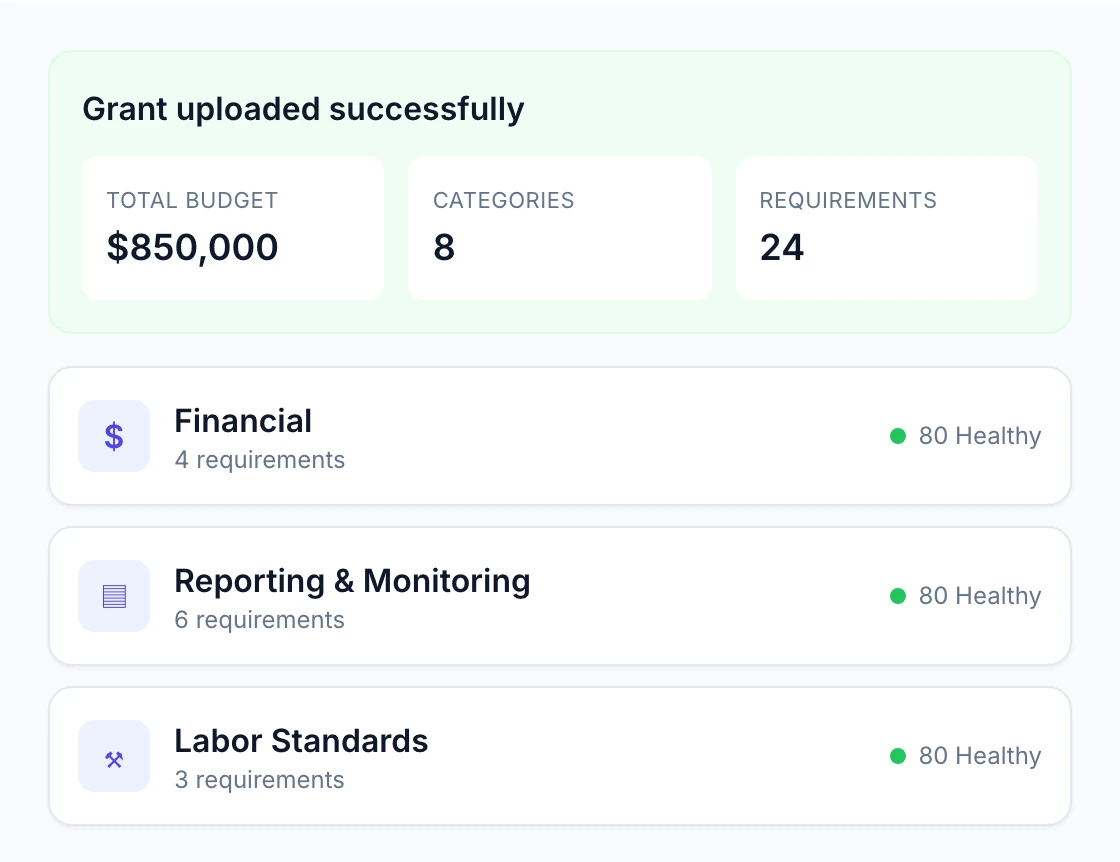Select the '4 requirements' text under Financial
The height and width of the screenshot is (862, 1120).
[x=260, y=460]
